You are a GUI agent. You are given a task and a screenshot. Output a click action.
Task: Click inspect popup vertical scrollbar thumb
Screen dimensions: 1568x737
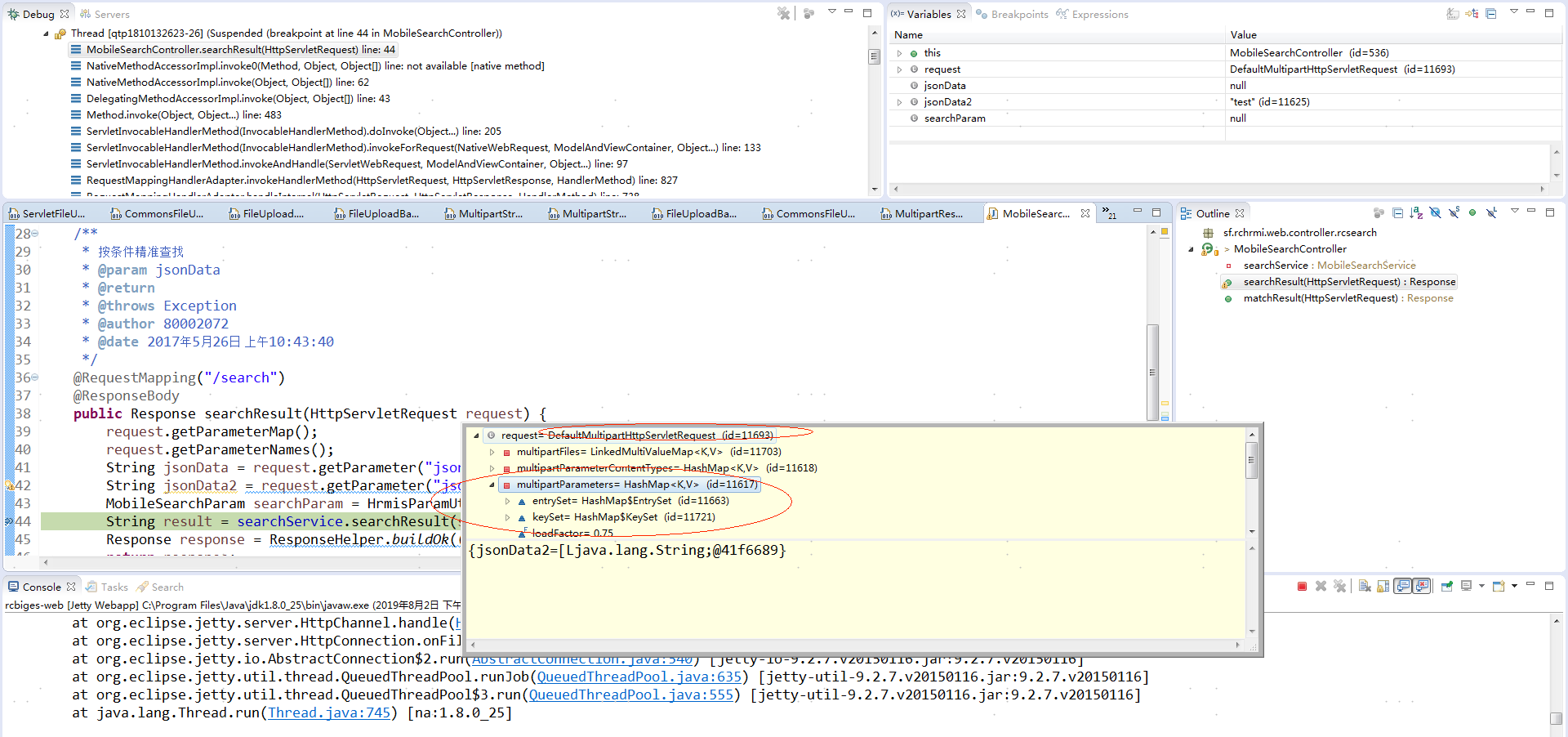coord(1251,460)
